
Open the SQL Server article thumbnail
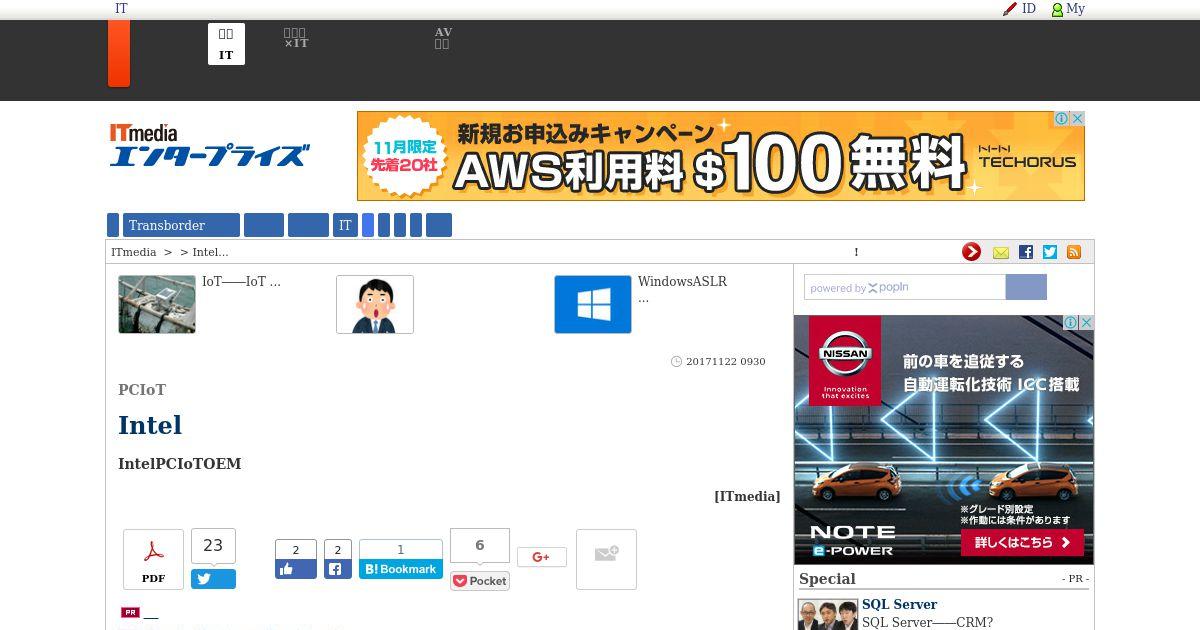click(828, 614)
